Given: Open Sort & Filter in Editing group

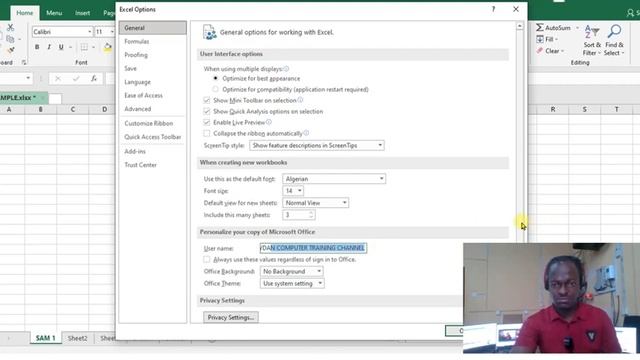Looking at the screenshot, I should coord(592,40).
